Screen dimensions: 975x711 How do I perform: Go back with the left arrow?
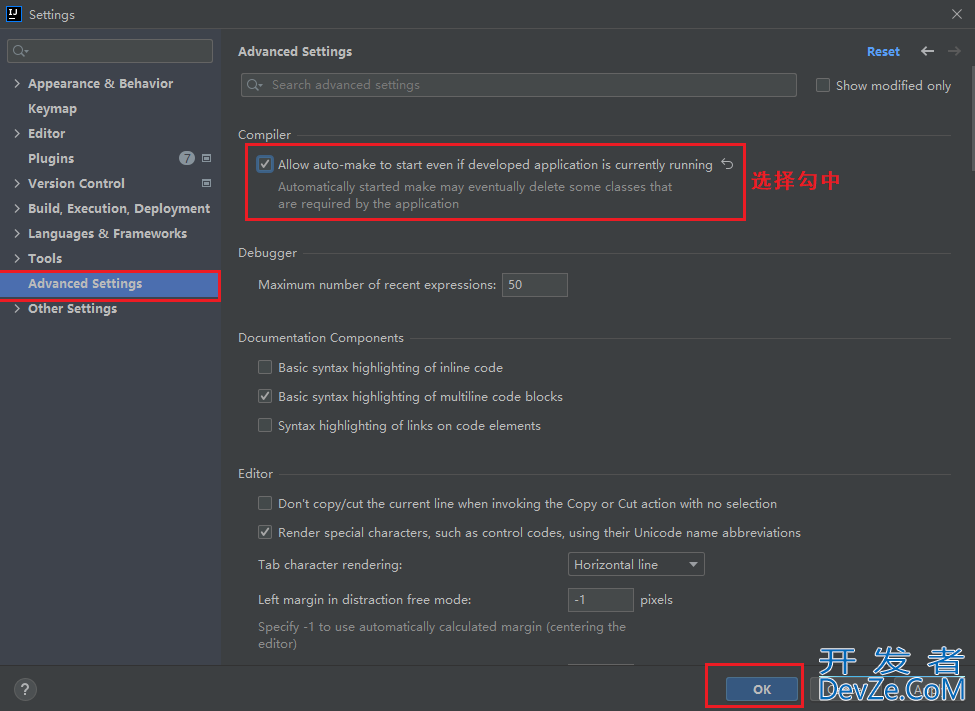927,51
